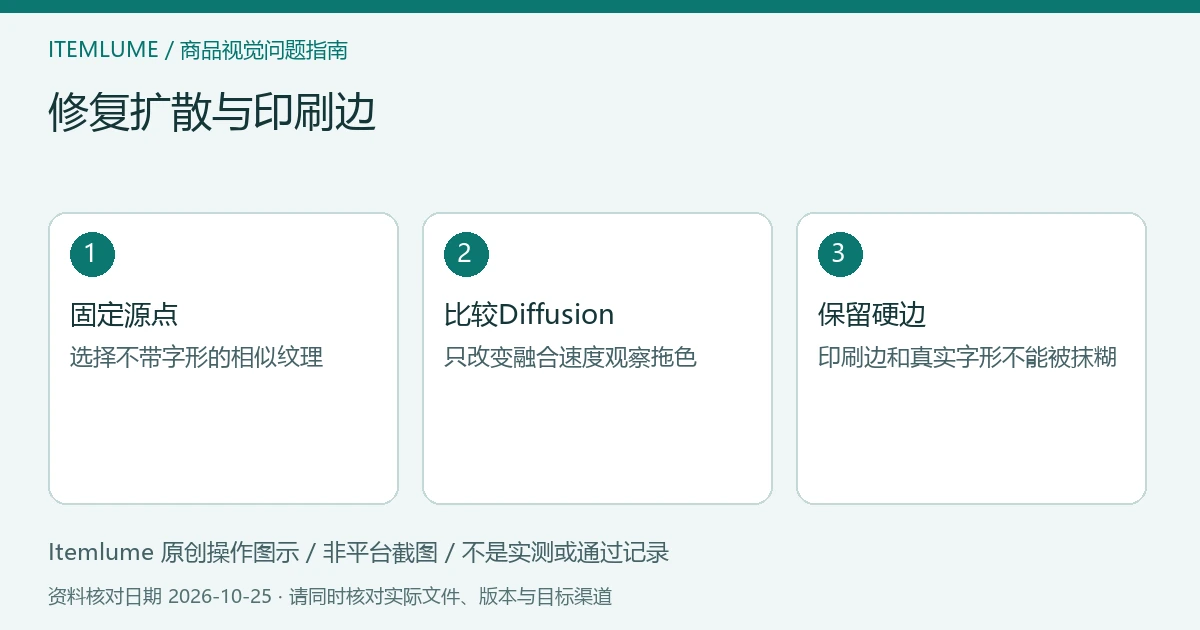Screen dimensions: 1200x630
Task: Click the text 只改变融合速度观察拖色
Action: coord(570,357)
